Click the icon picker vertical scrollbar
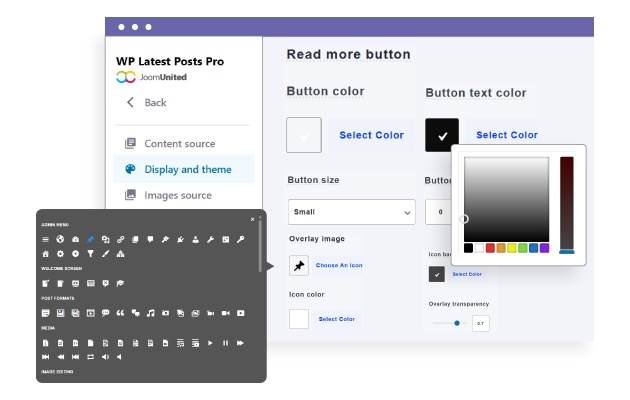 pyautogui.click(x=260, y=246)
